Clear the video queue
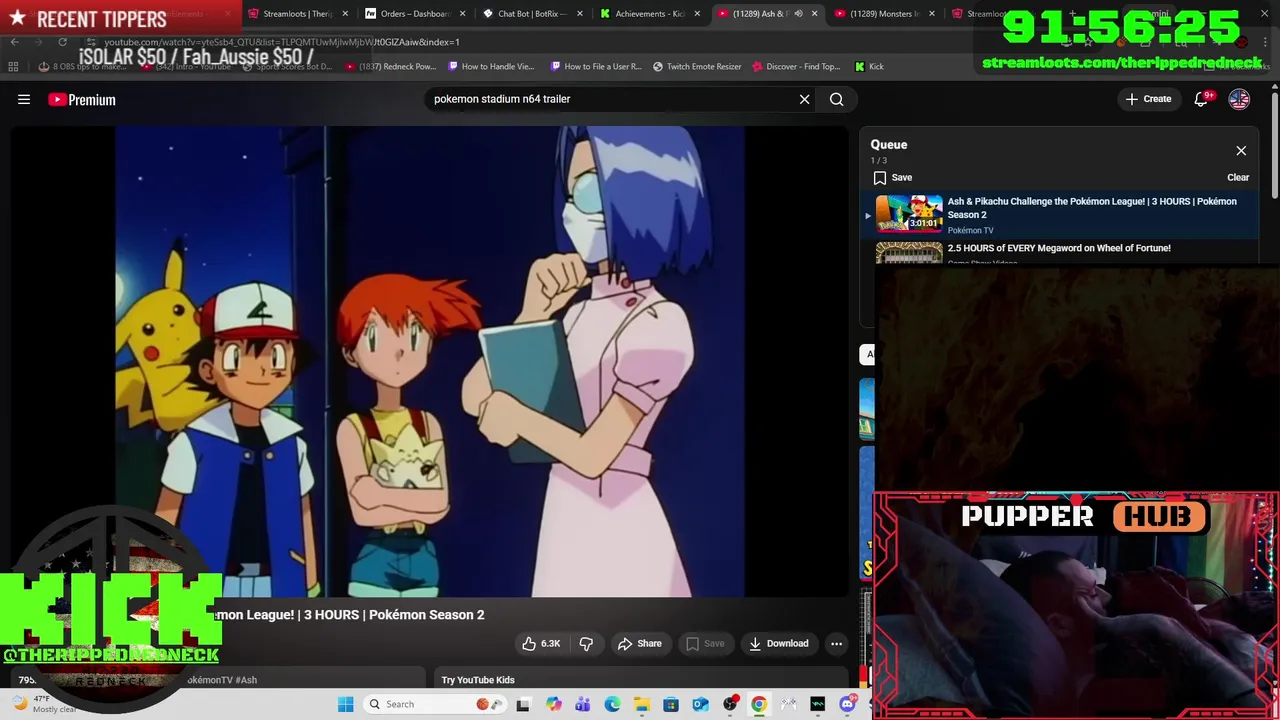1280x720 pixels. point(1238,177)
